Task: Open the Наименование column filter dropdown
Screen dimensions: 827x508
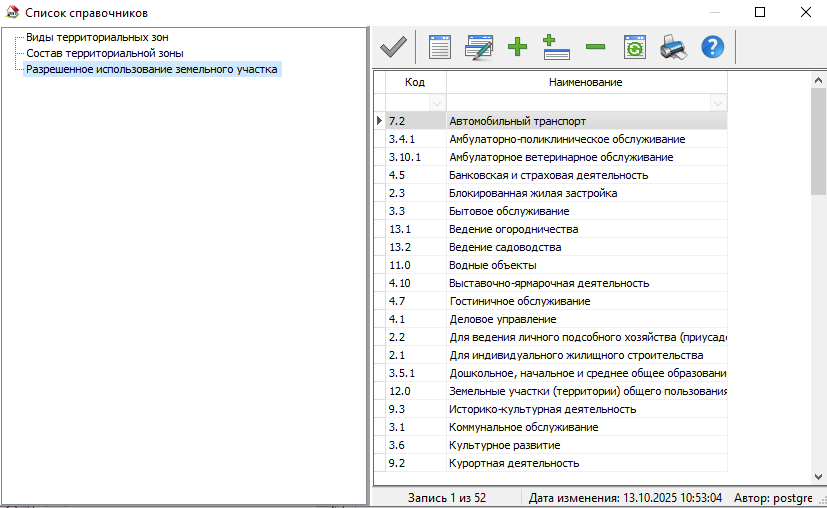Action: coord(717,103)
